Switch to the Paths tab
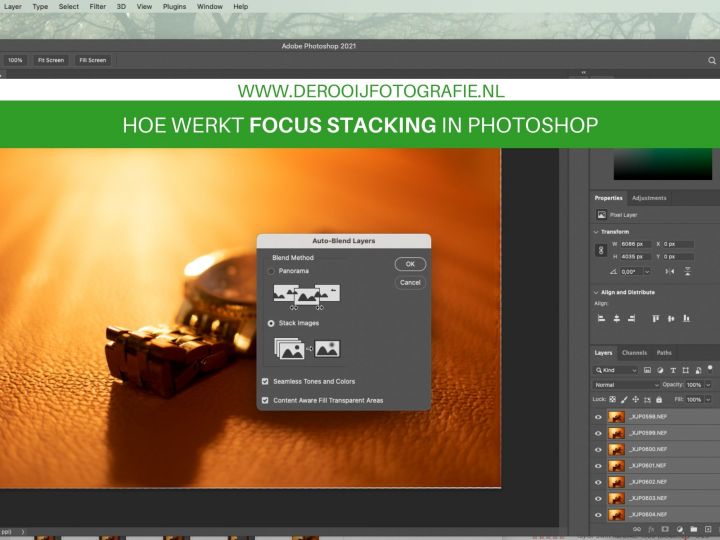Screen dimensions: 720x540 (x=664, y=353)
